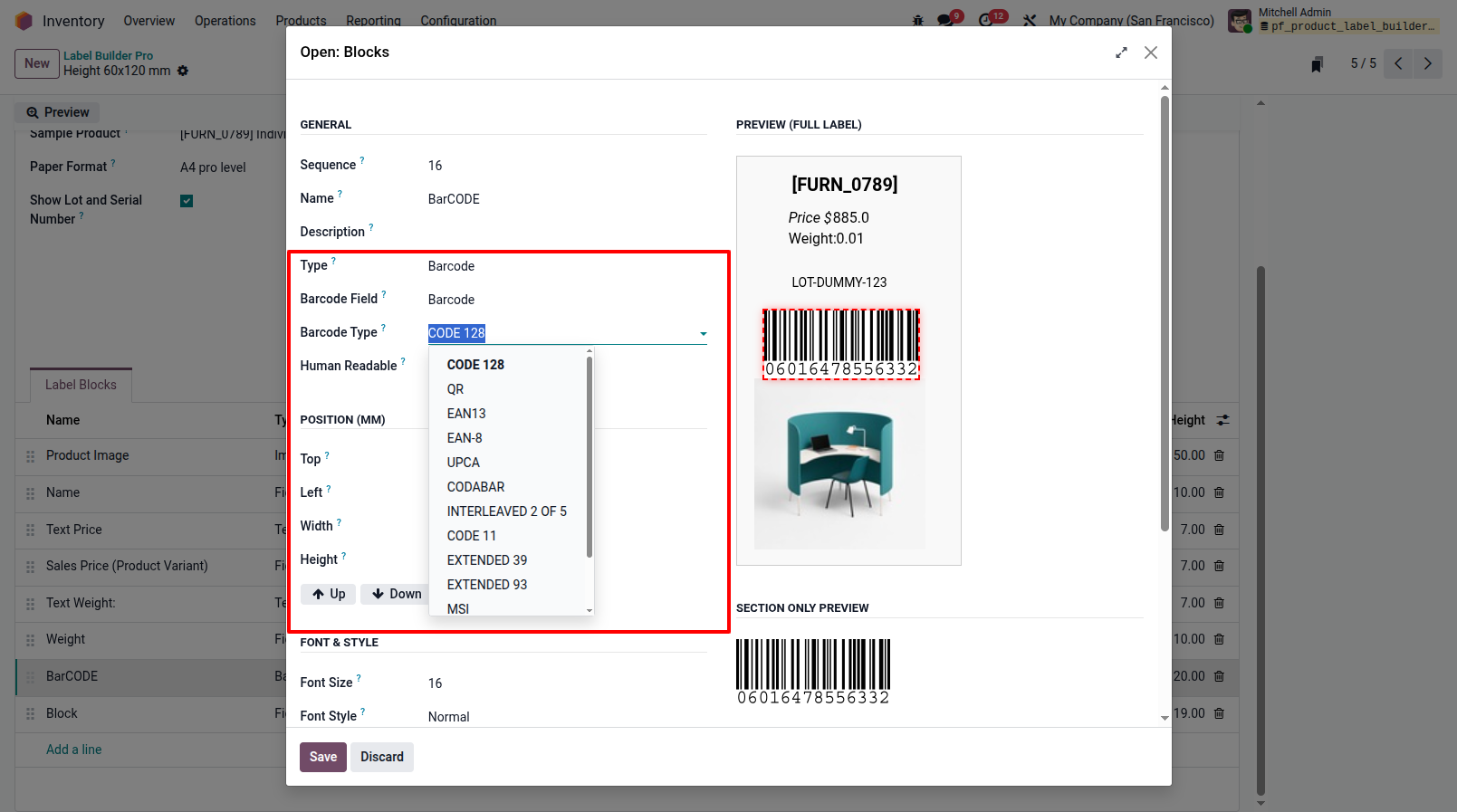This screenshot has width=1457, height=812.
Task: Go to the previous record arrow
Action: coord(1398,63)
